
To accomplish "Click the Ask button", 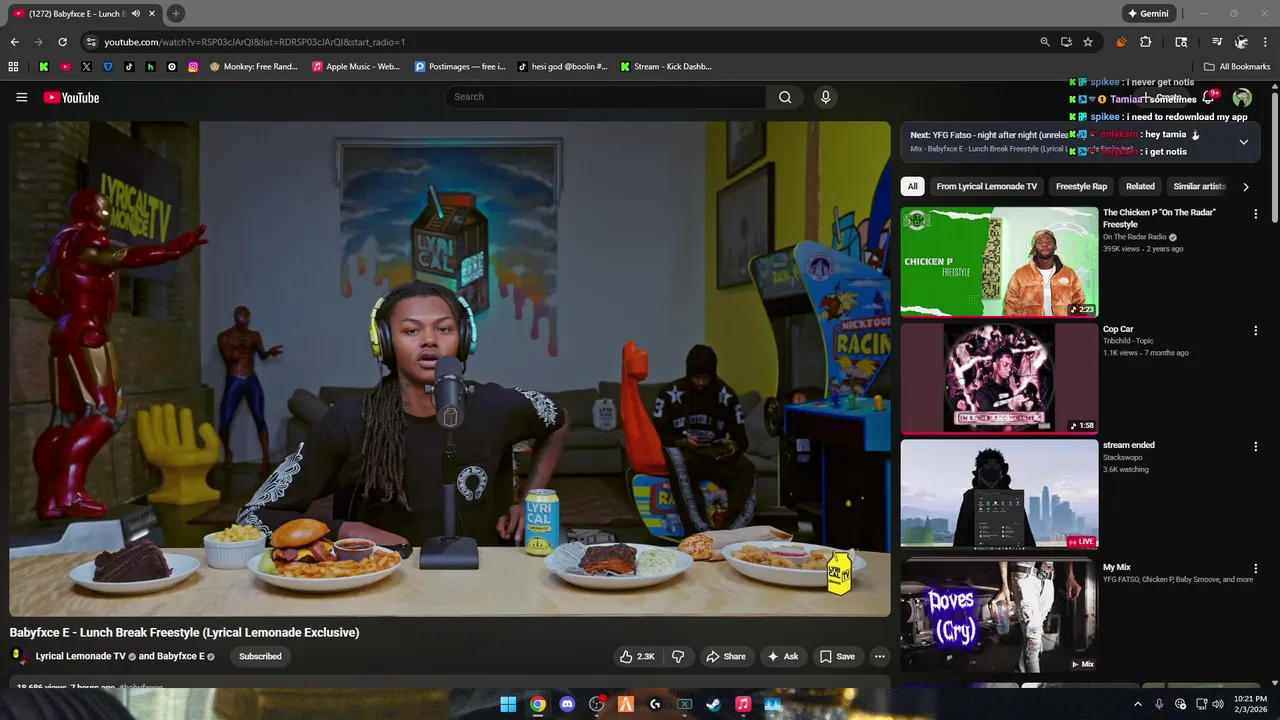I will [x=782, y=656].
